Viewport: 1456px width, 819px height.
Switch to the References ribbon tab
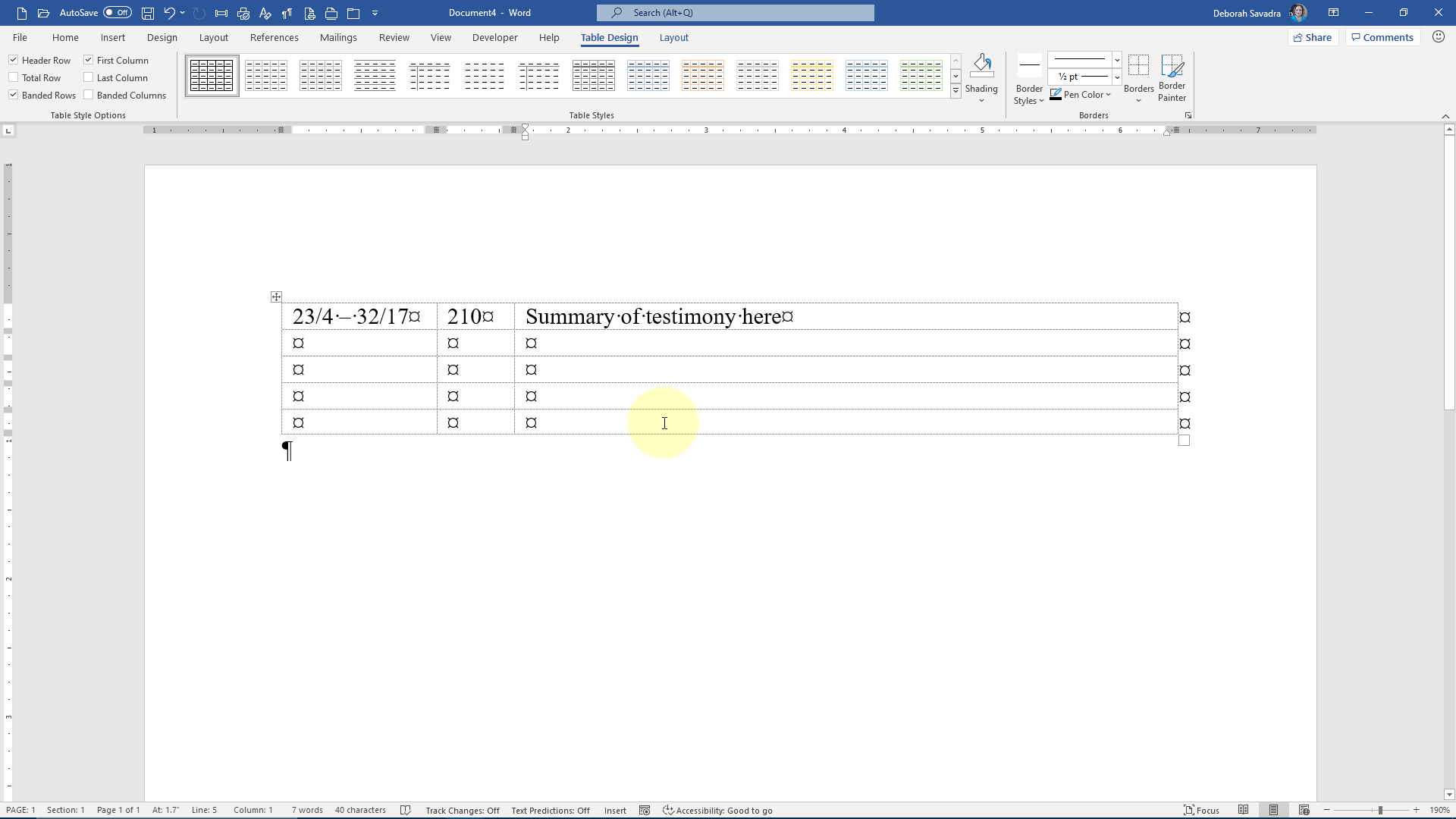point(275,37)
